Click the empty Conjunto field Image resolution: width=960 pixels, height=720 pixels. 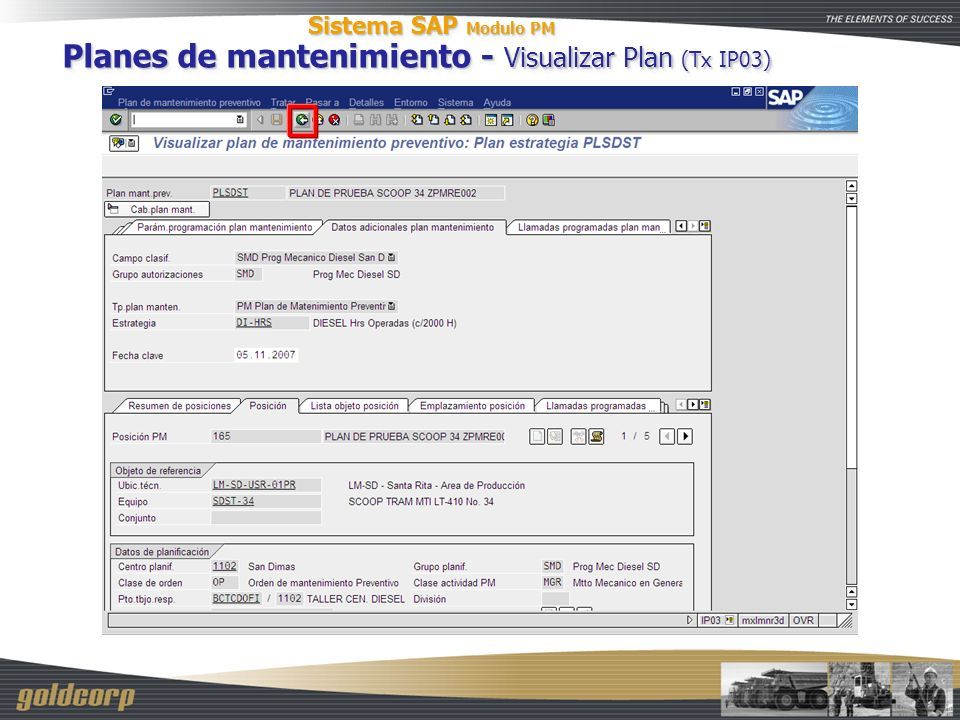tap(266, 518)
